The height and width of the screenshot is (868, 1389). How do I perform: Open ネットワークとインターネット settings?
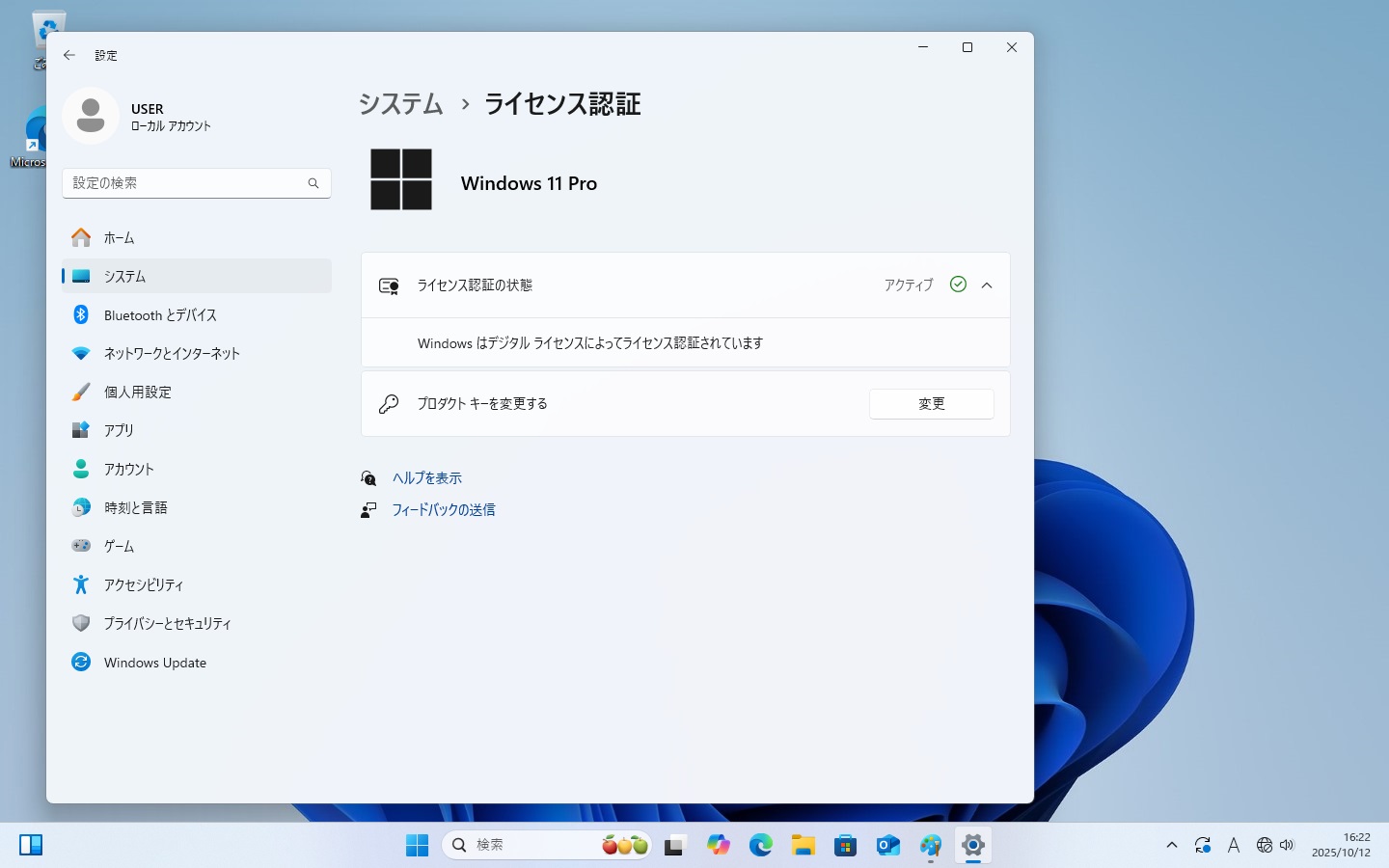tap(171, 354)
